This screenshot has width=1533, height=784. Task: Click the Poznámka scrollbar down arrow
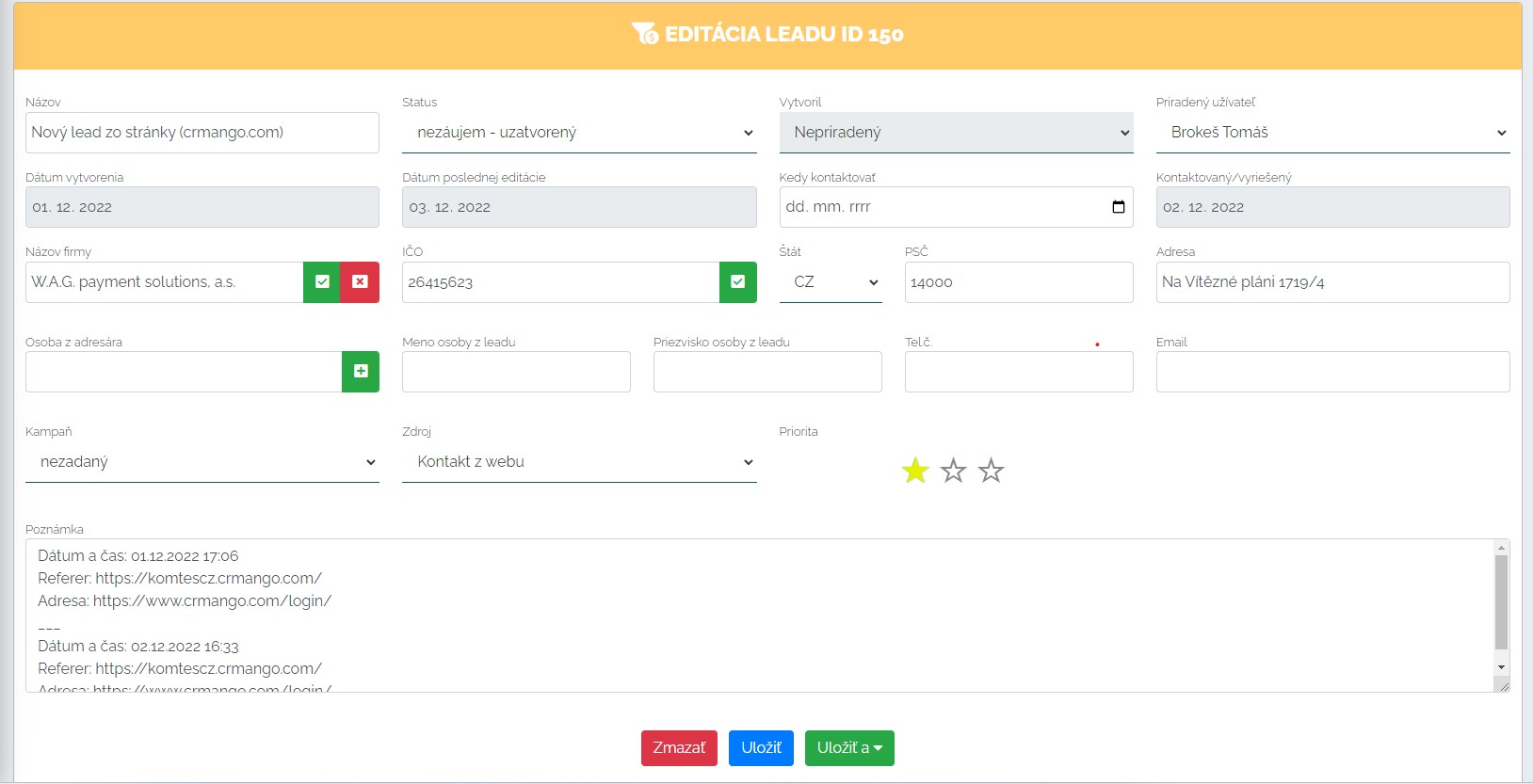(1501, 667)
